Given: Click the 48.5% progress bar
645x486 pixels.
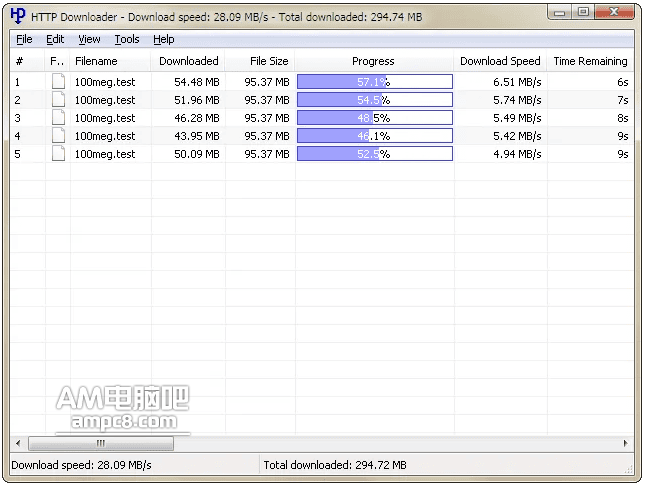Looking at the screenshot, I should click(375, 118).
